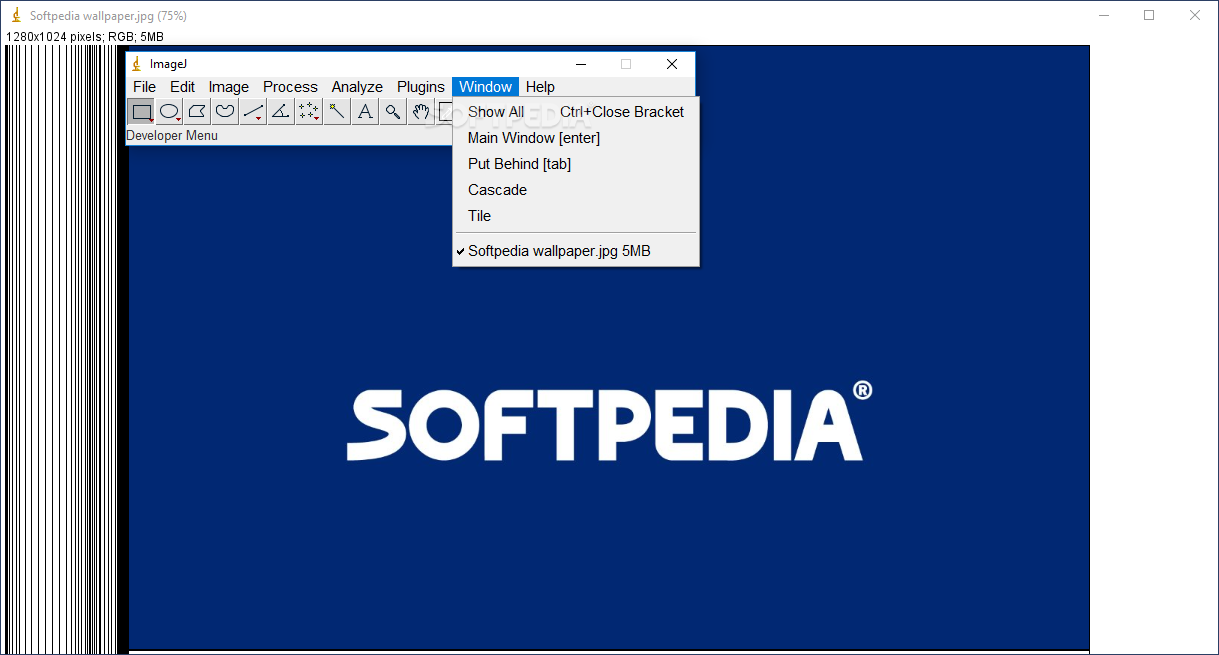This screenshot has height=655, width=1219.
Task: Click the Developer Menu status text
Action: pyautogui.click(x=172, y=135)
